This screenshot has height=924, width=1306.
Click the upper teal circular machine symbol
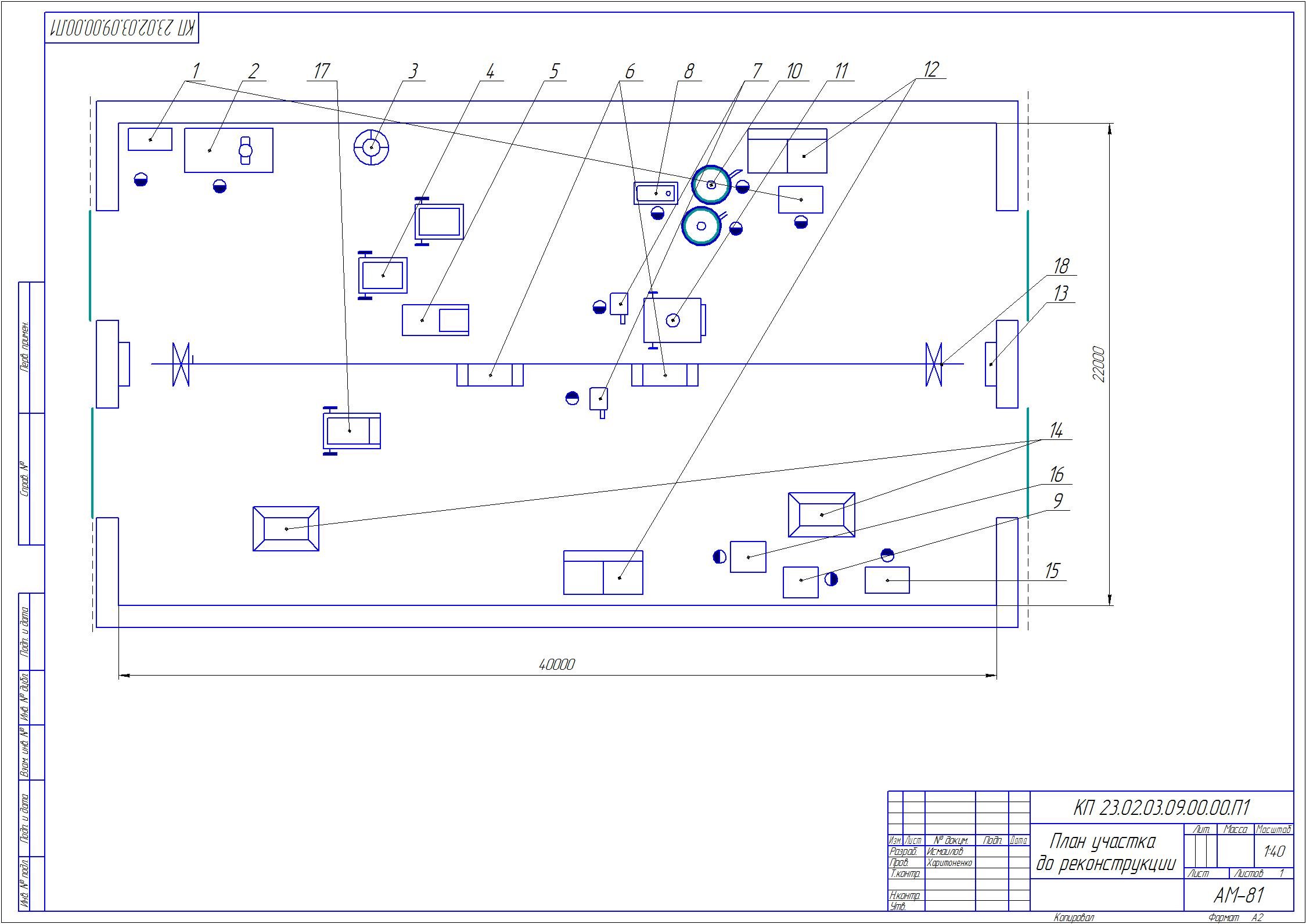(711, 185)
